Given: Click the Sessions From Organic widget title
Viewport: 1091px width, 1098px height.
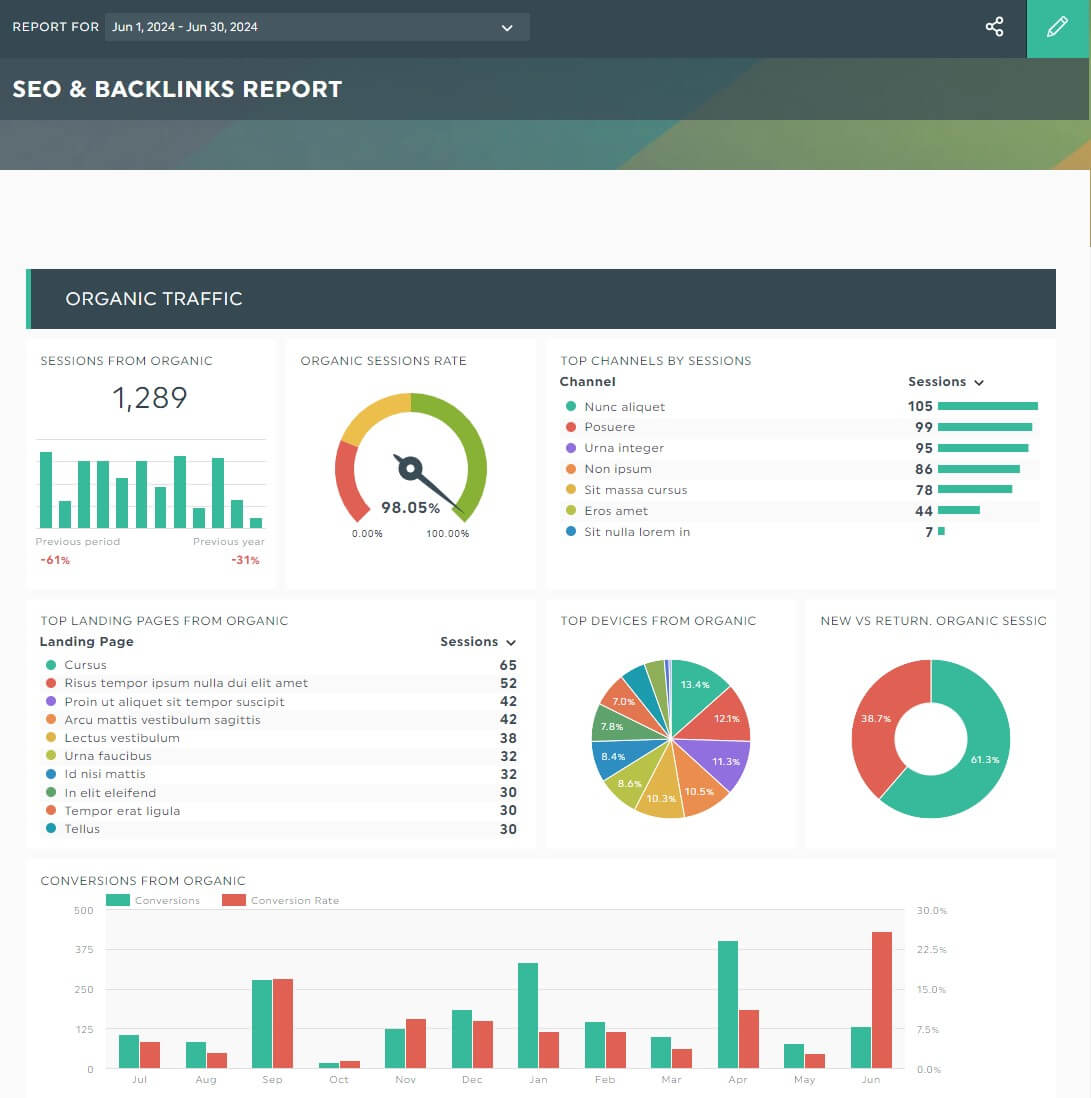Looking at the screenshot, I should (127, 361).
